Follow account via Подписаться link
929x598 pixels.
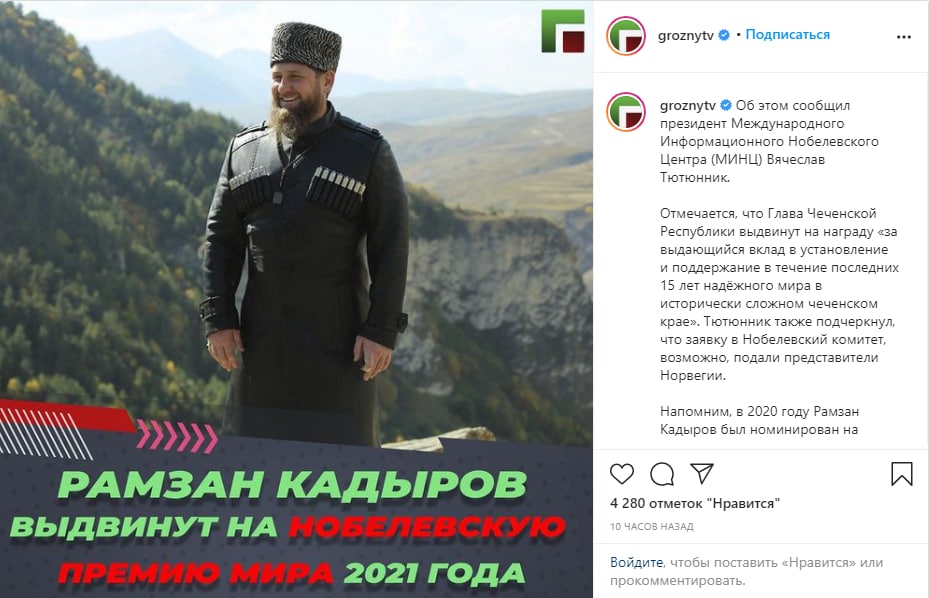(787, 34)
